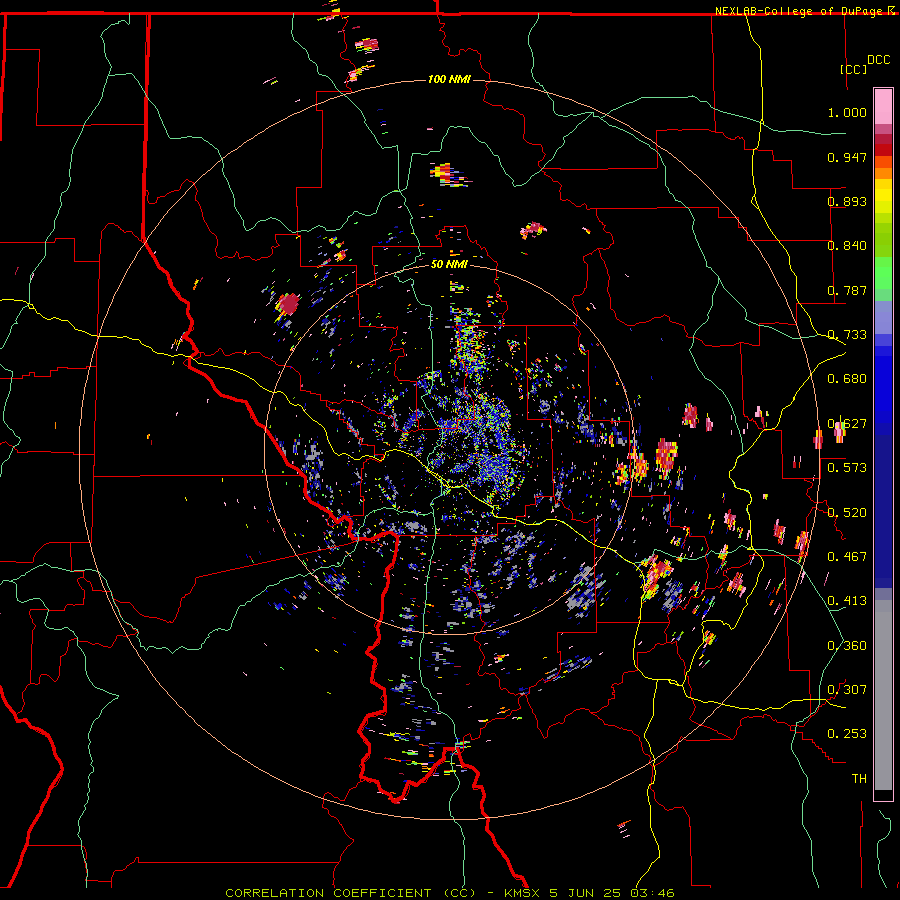The width and height of the screenshot is (900, 900).
Task: Select the 0.467 legend value
Action: (847, 557)
